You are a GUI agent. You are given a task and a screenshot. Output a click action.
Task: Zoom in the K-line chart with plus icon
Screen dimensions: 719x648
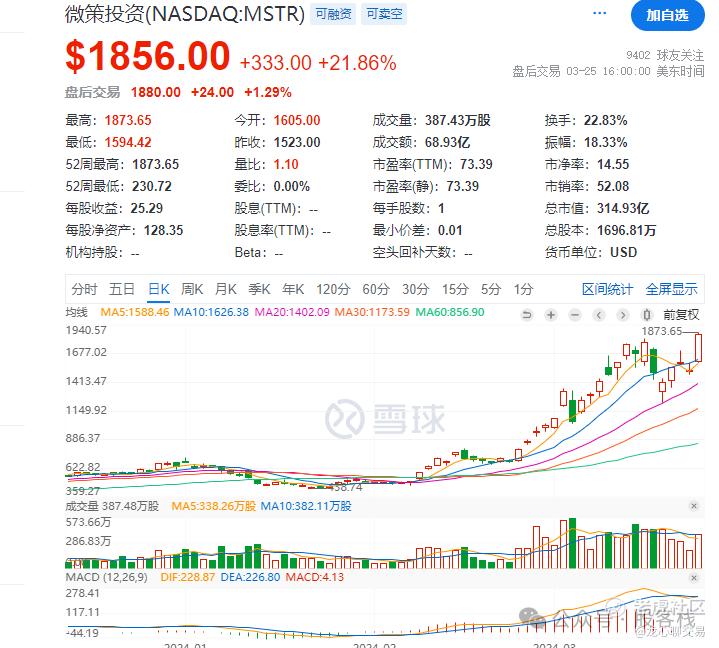click(x=551, y=315)
